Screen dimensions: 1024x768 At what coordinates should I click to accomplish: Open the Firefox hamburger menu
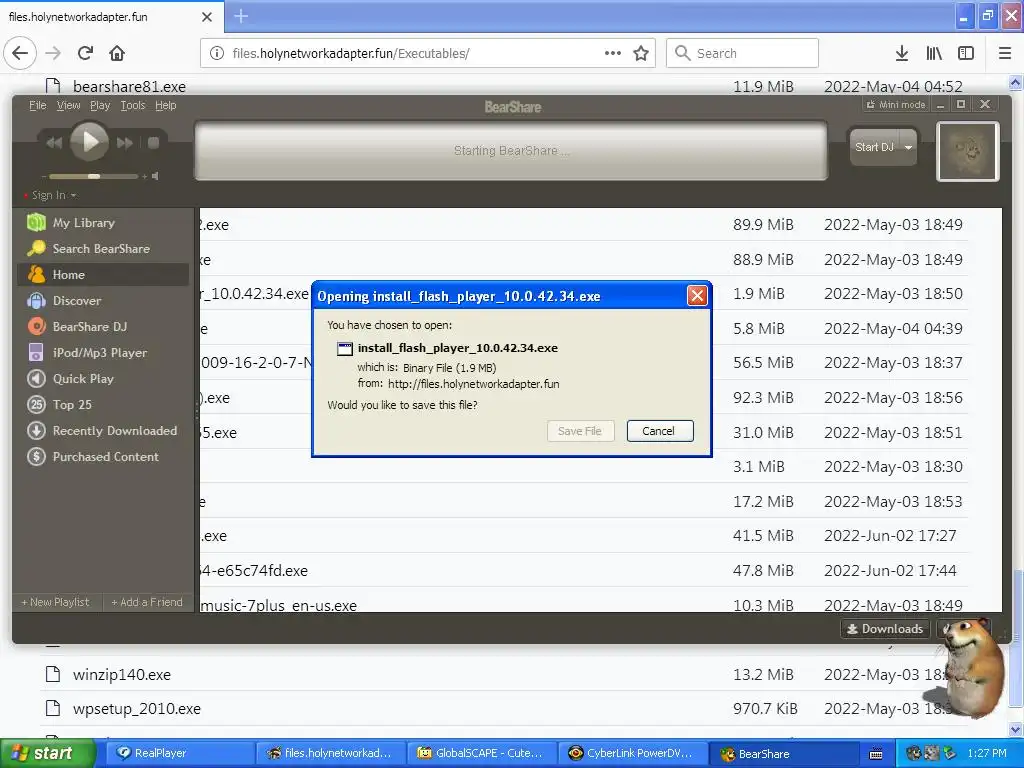point(1005,54)
